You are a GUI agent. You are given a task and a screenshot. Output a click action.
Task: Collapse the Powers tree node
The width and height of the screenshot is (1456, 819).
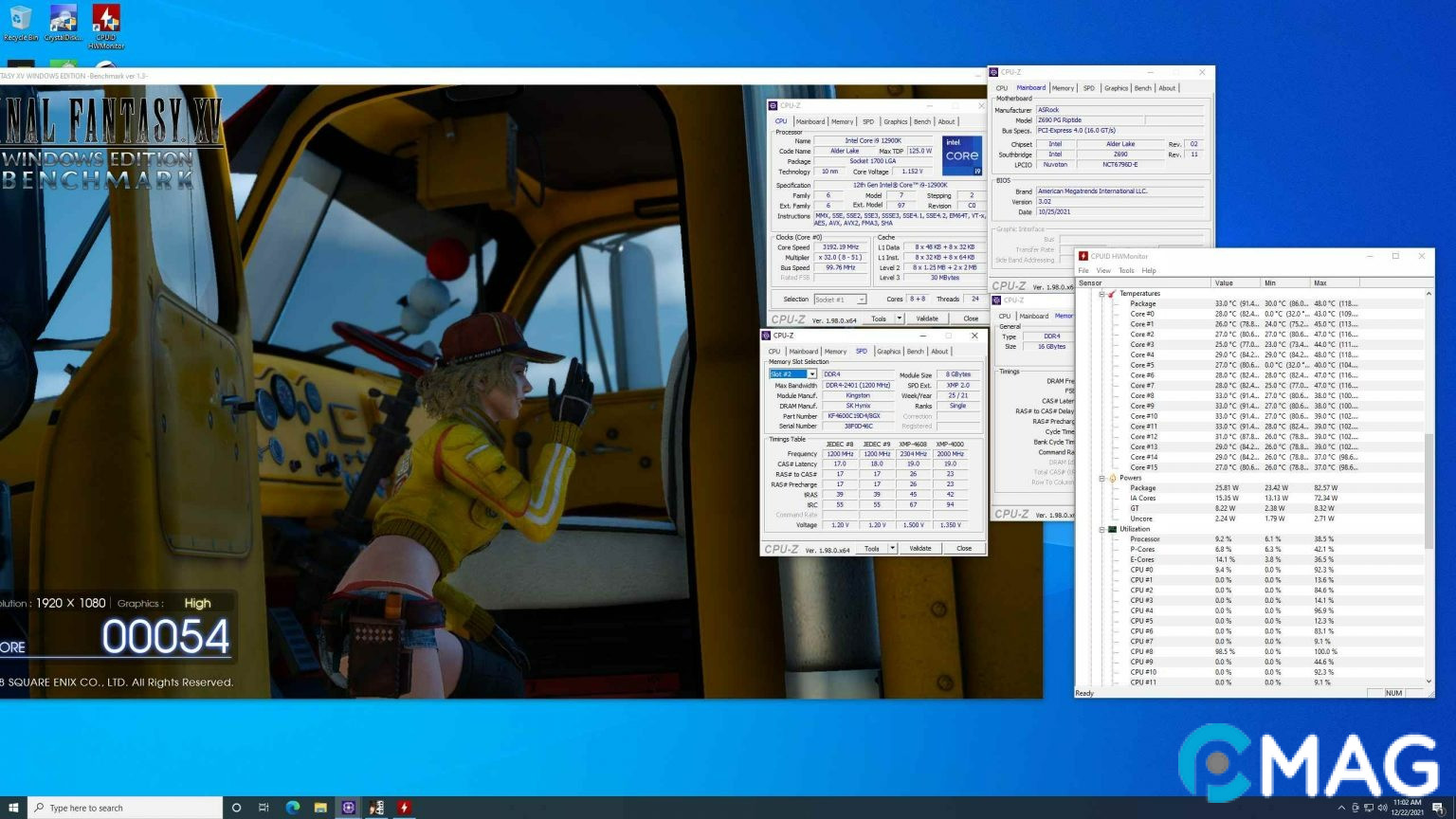(x=1101, y=478)
